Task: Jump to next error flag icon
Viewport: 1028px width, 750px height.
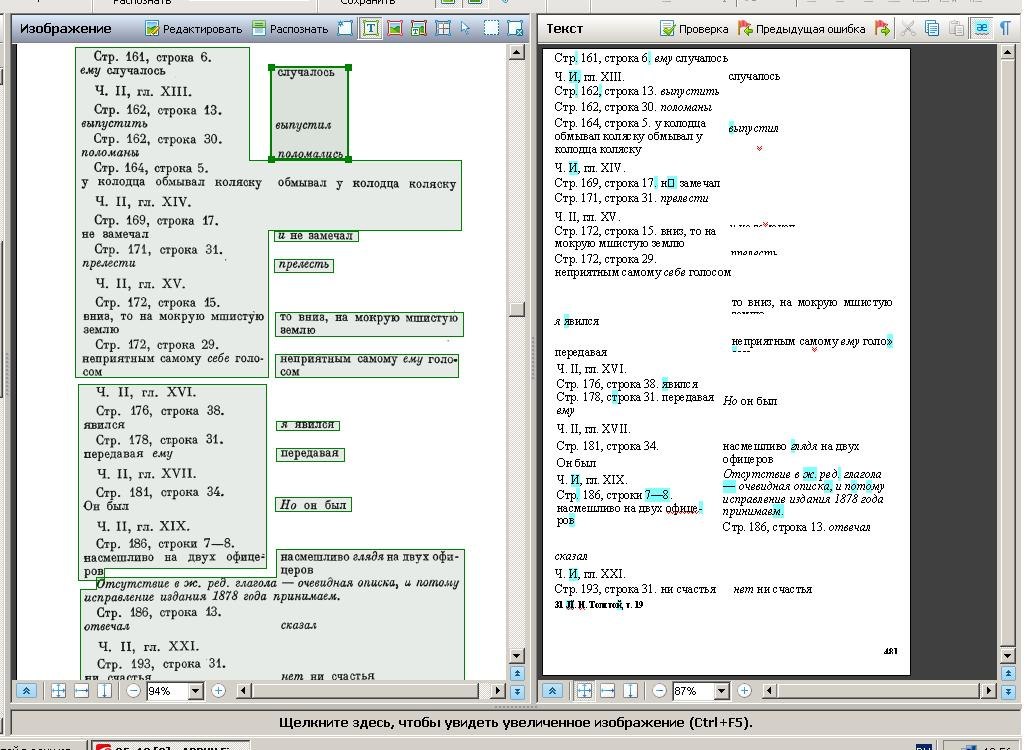Action: click(882, 28)
